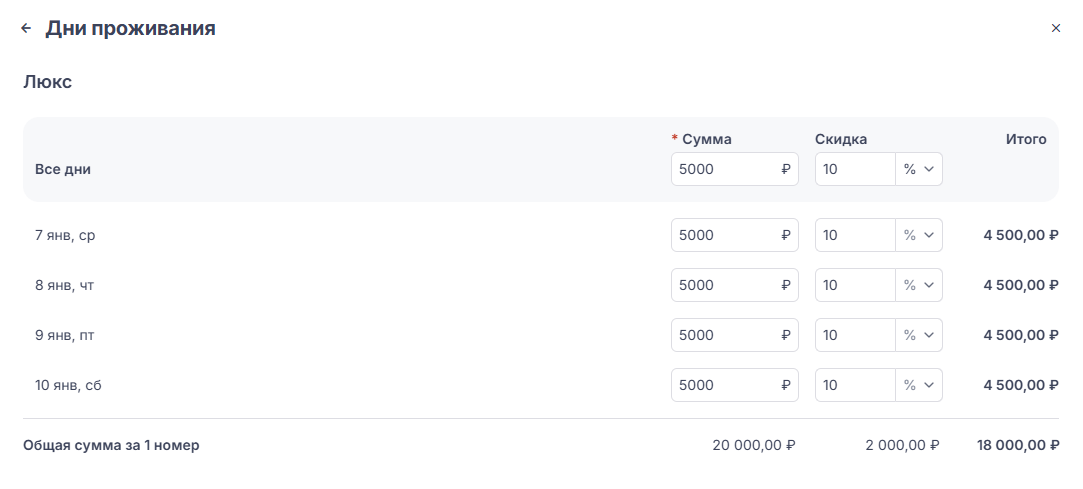Click the Сумма field for Все дни

[x=724, y=170]
